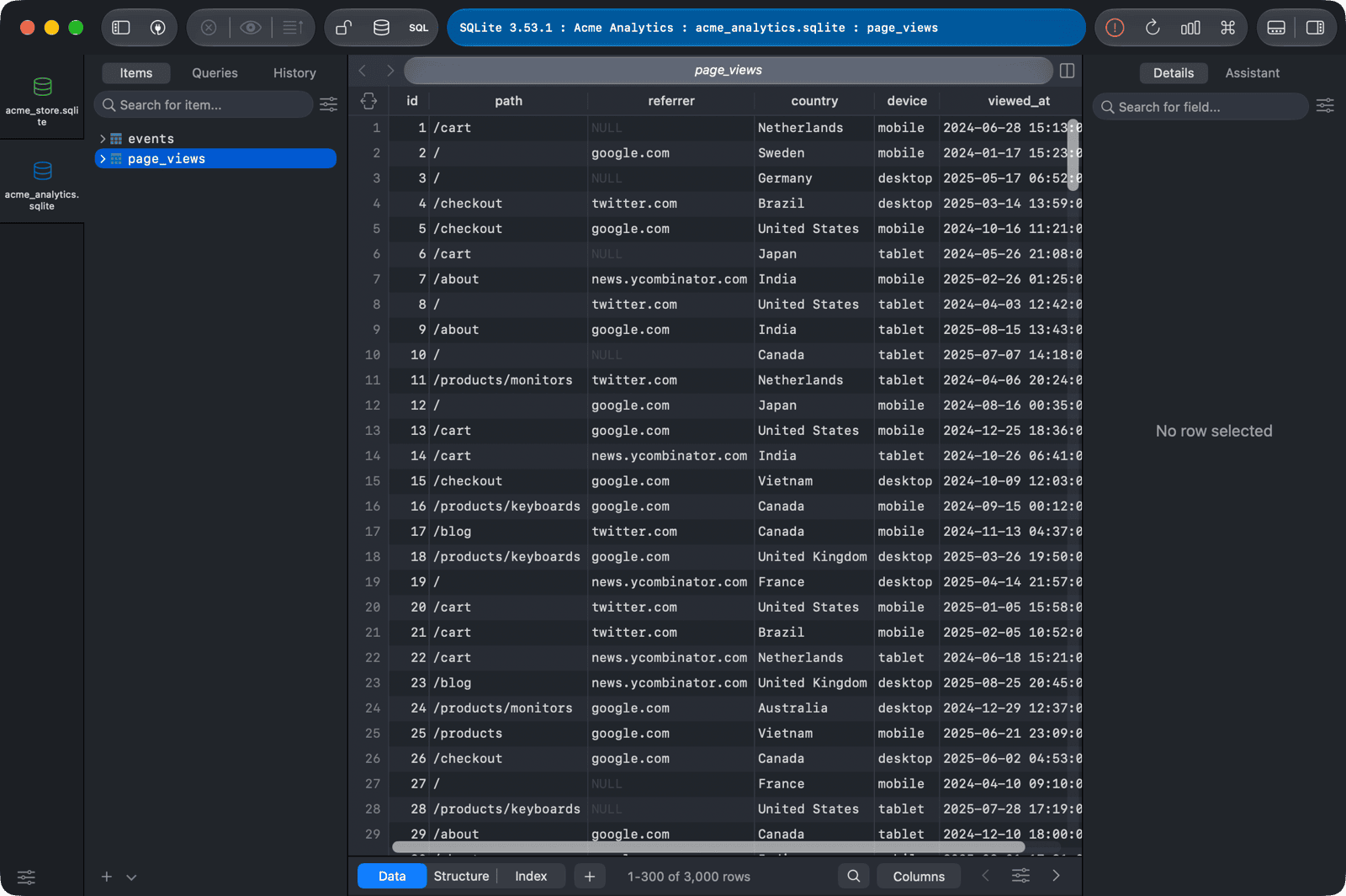
Task: Add a new row with plus button
Action: pyautogui.click(x=590, y=876)
